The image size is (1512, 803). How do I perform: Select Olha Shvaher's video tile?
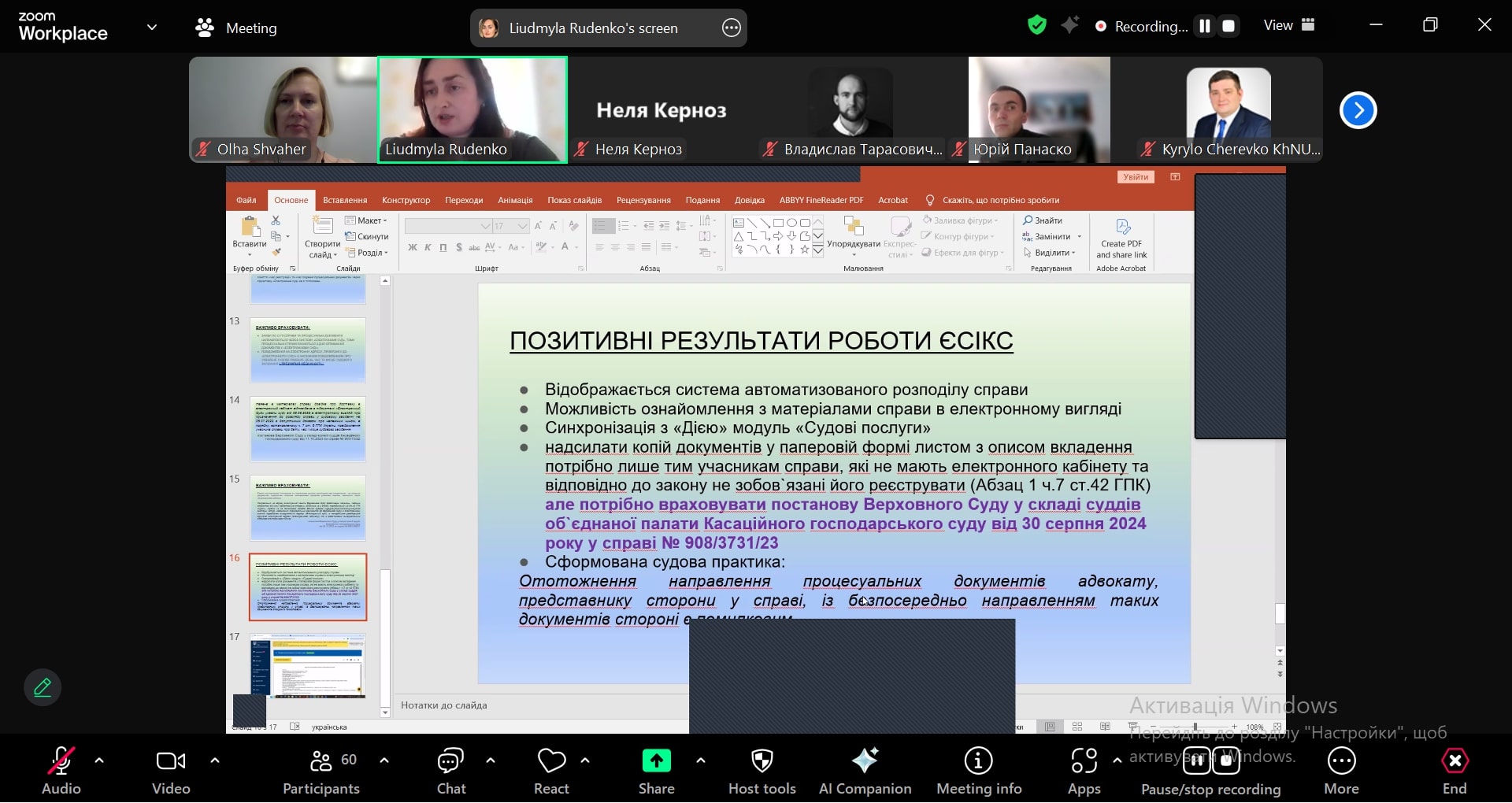click(283, 109)
